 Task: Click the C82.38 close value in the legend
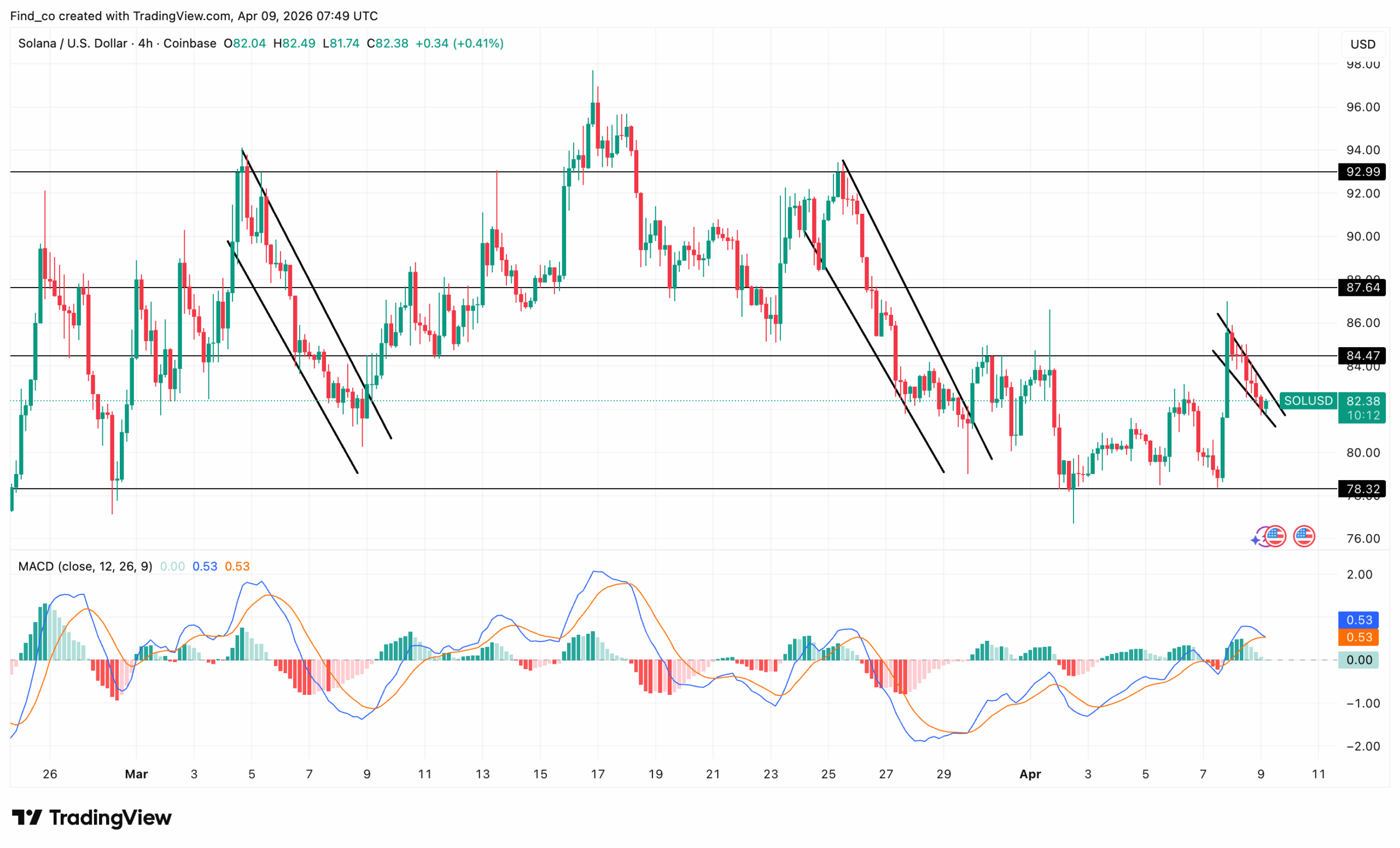(388, 43)
